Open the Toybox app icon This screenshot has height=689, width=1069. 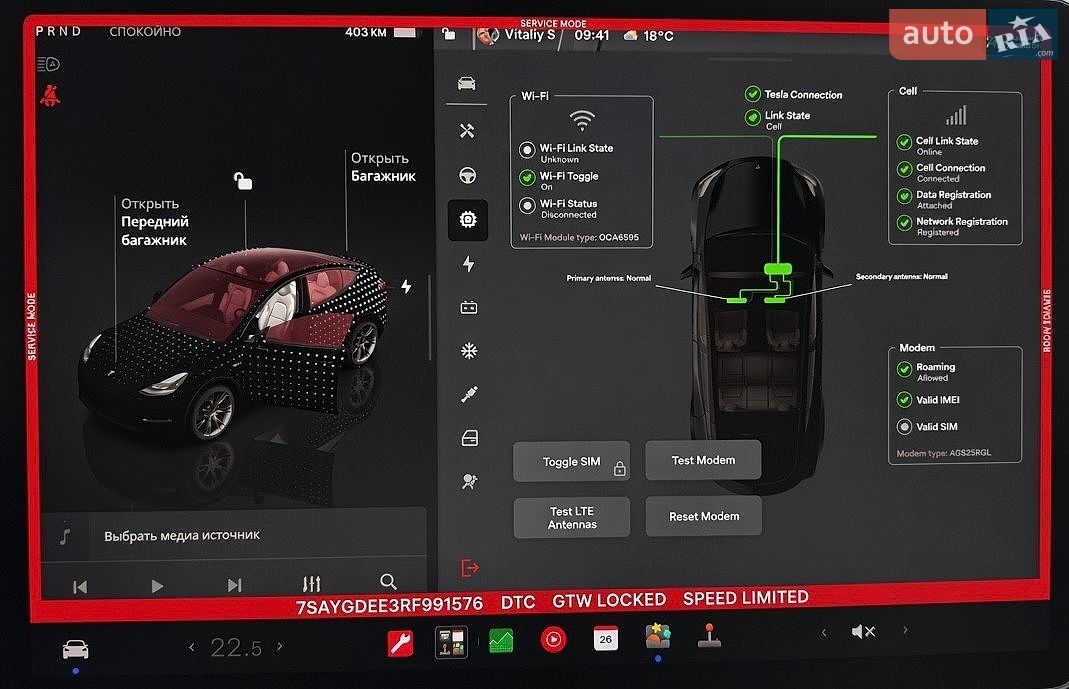click(x=657, y=636)
